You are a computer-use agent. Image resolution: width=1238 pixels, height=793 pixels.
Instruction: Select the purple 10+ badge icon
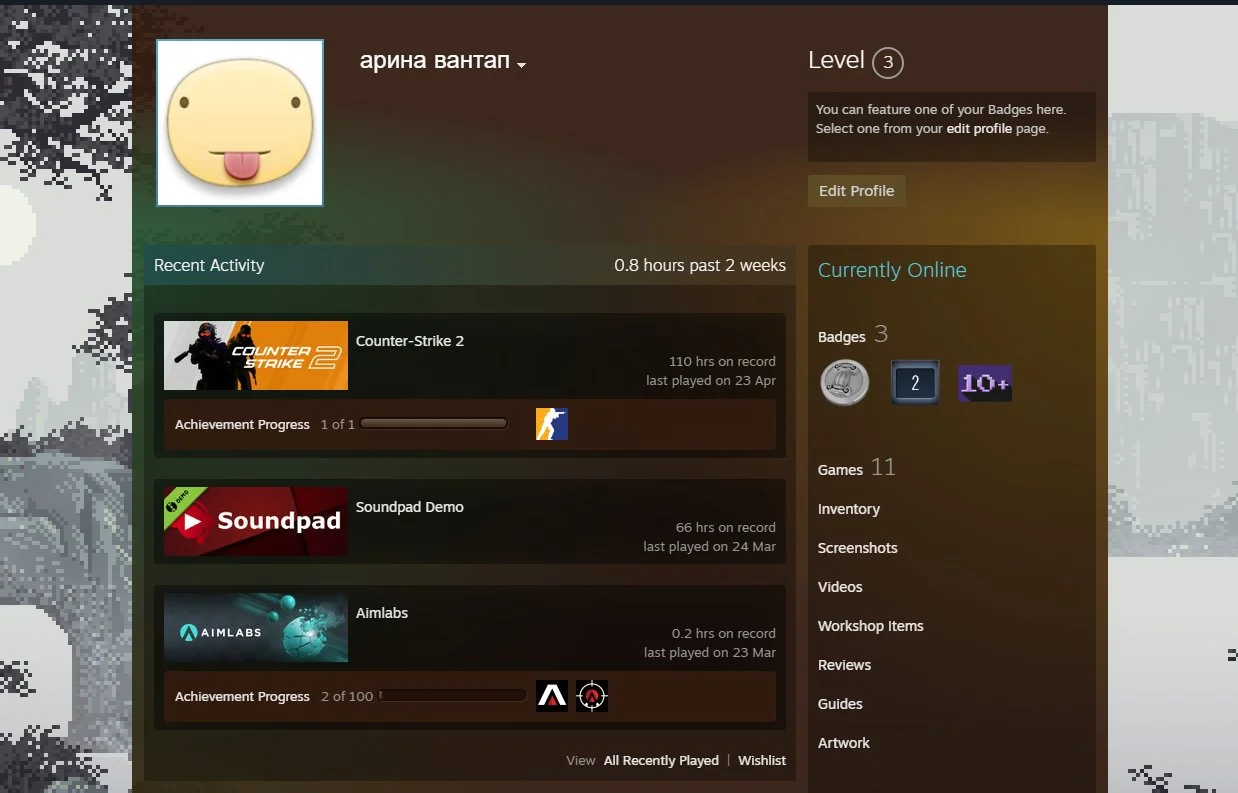point(985,382)
